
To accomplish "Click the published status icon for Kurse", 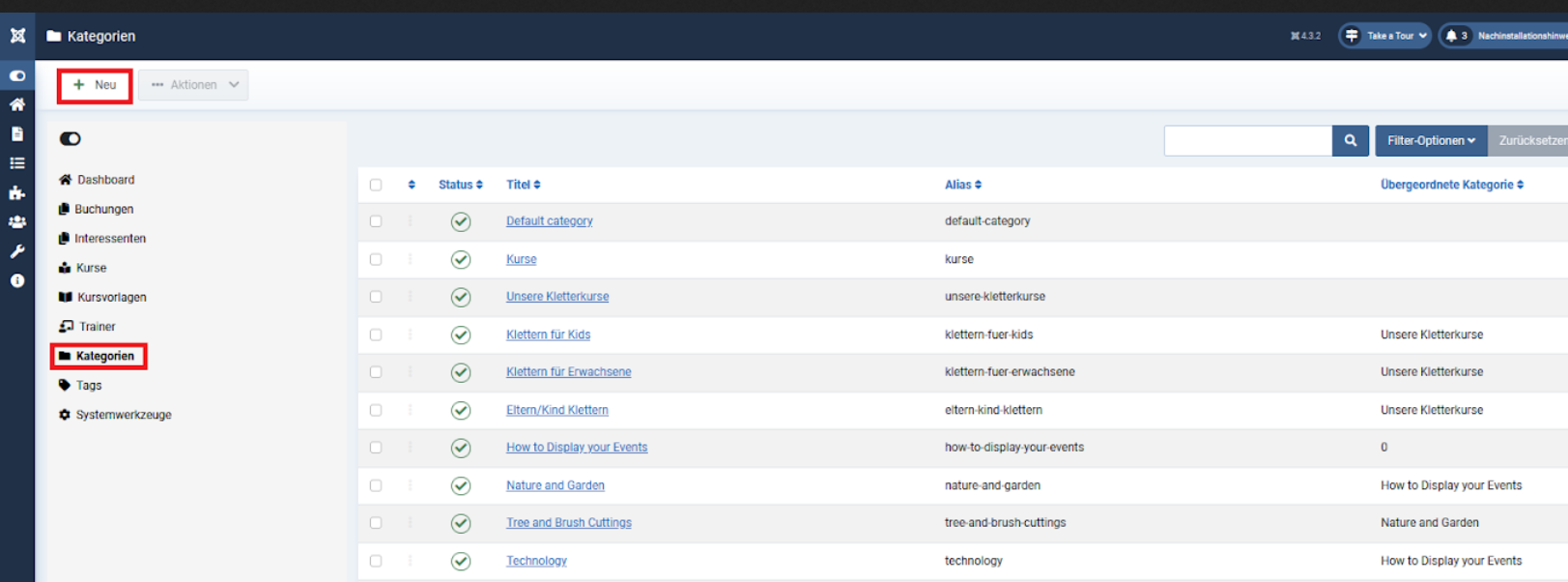I will (461, 259).
